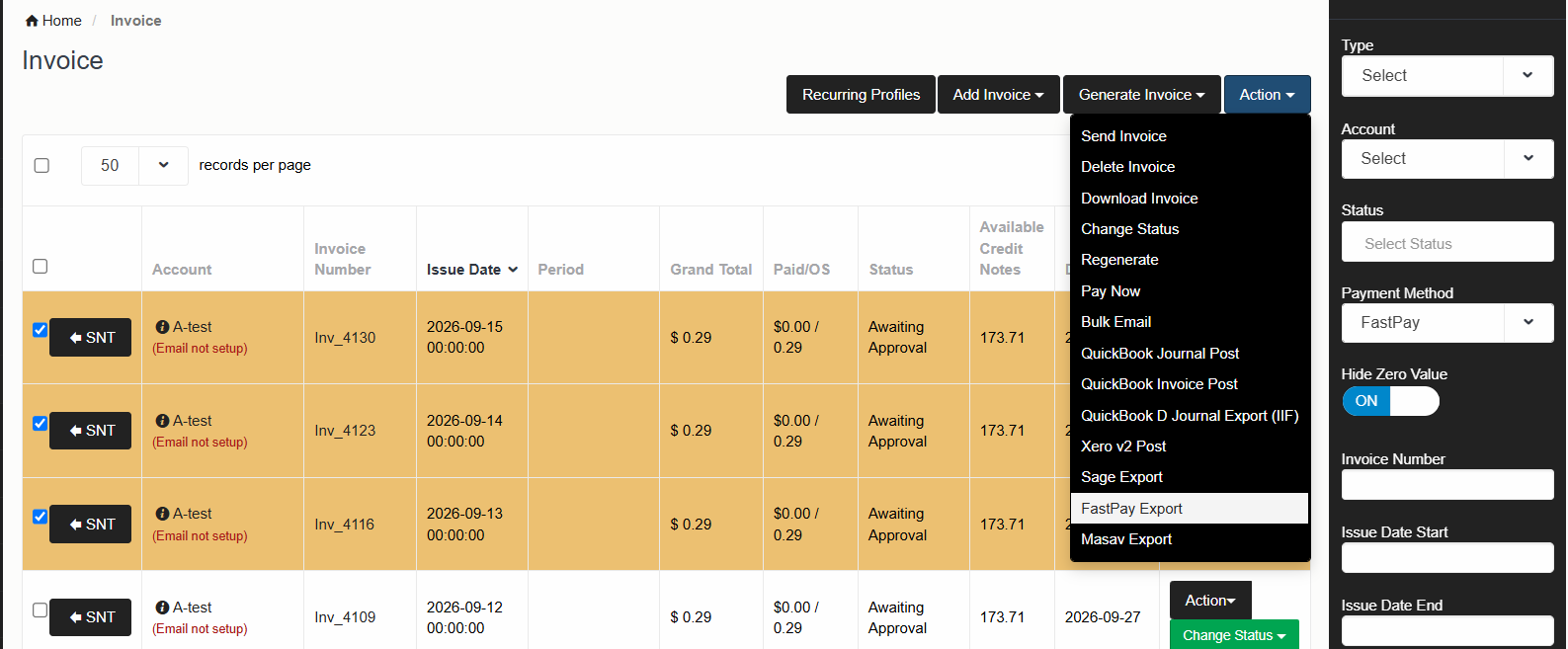
Task: Click the Invoice breadcrumb text
Action: pos(135,21)
